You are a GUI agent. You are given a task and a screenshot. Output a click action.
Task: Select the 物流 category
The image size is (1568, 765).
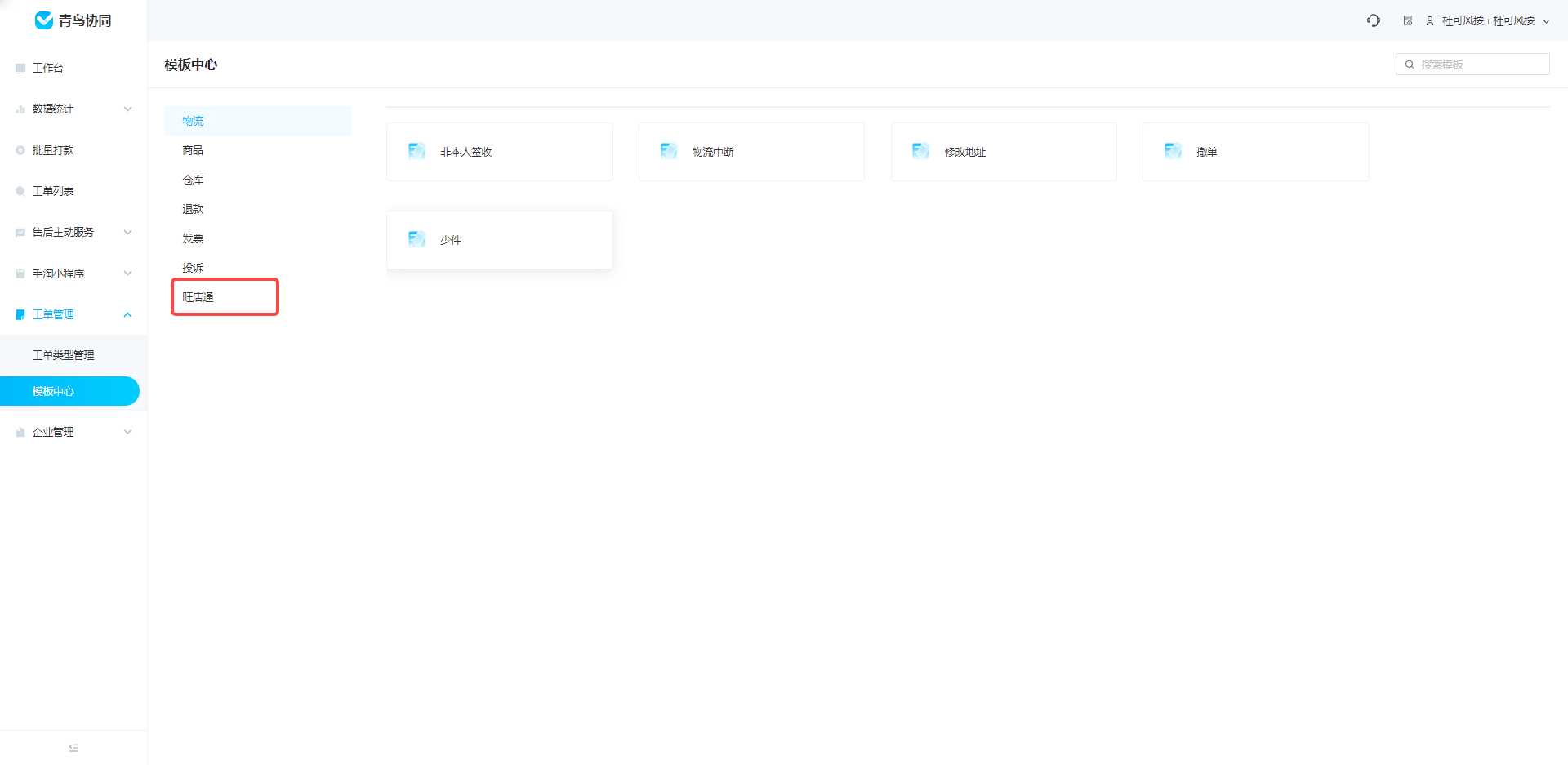pos(258,121)
